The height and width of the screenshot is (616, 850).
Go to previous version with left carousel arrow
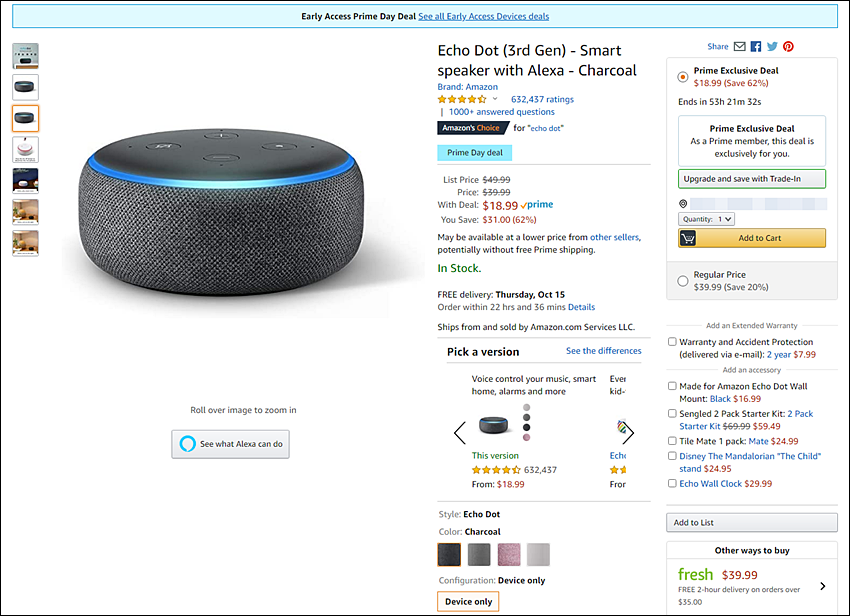pyautogui.click(x=460, y=432)
